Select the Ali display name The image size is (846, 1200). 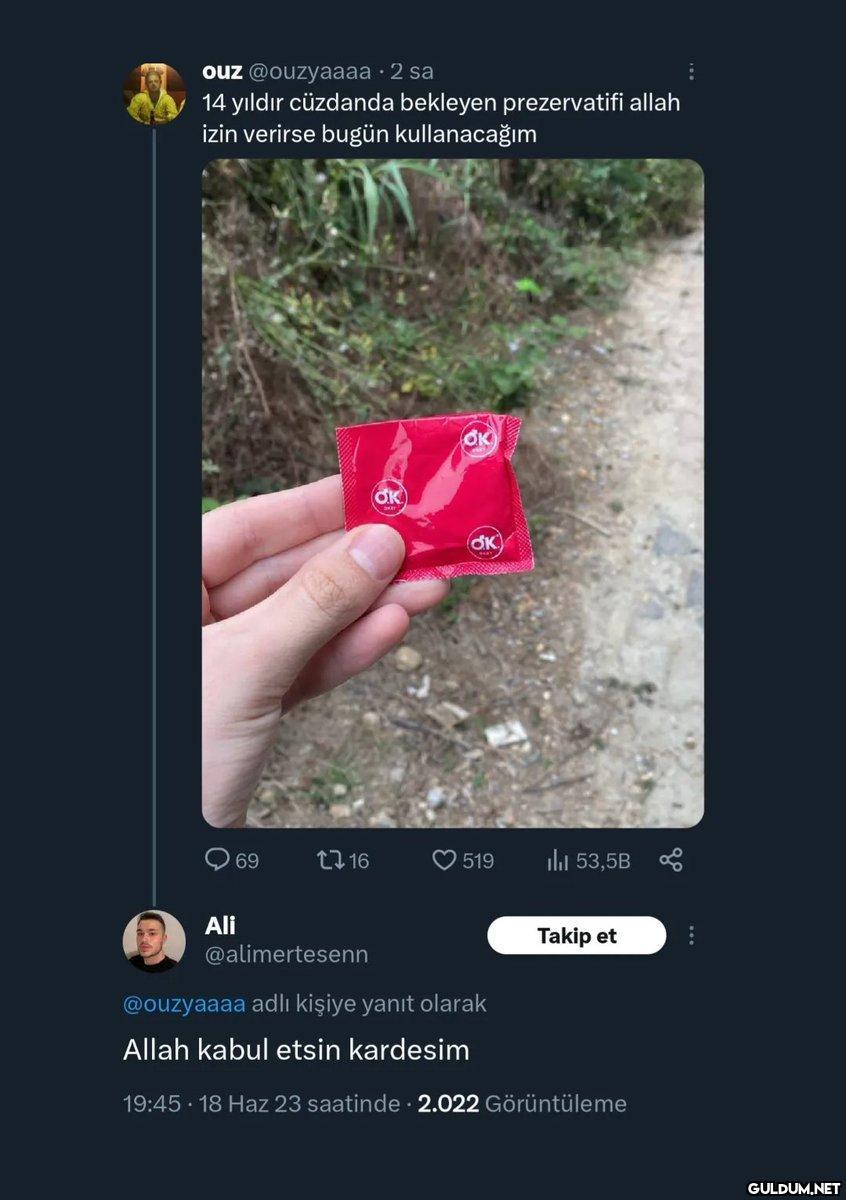click(x=220, y=926)
